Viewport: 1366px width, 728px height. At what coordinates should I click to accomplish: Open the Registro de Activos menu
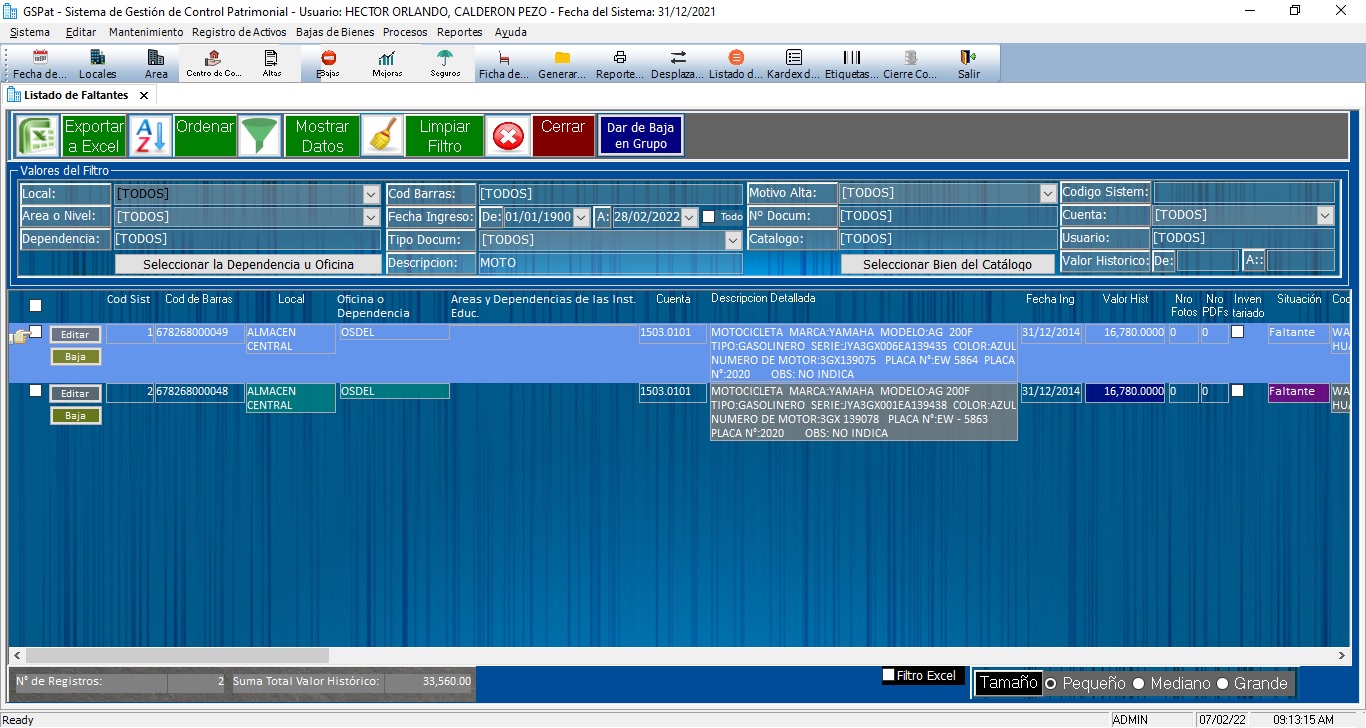[x=239, y=32]
